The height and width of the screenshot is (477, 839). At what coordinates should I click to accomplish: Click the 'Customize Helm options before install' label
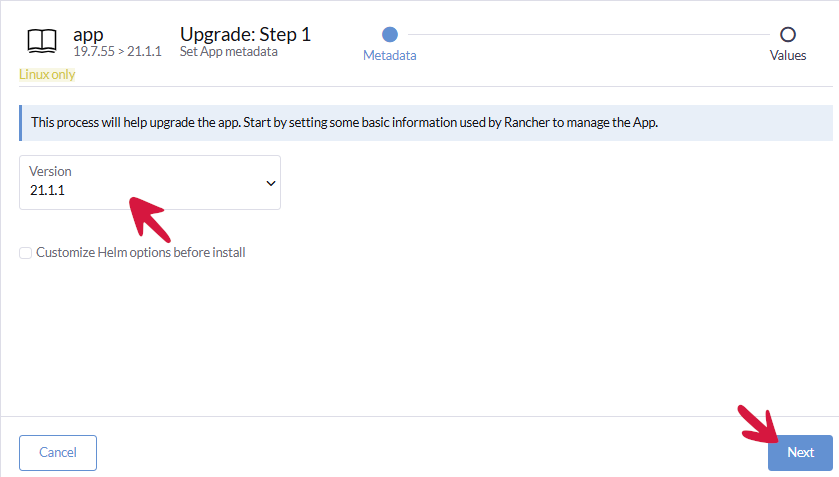pyautogui.click(x=140, y=253)
